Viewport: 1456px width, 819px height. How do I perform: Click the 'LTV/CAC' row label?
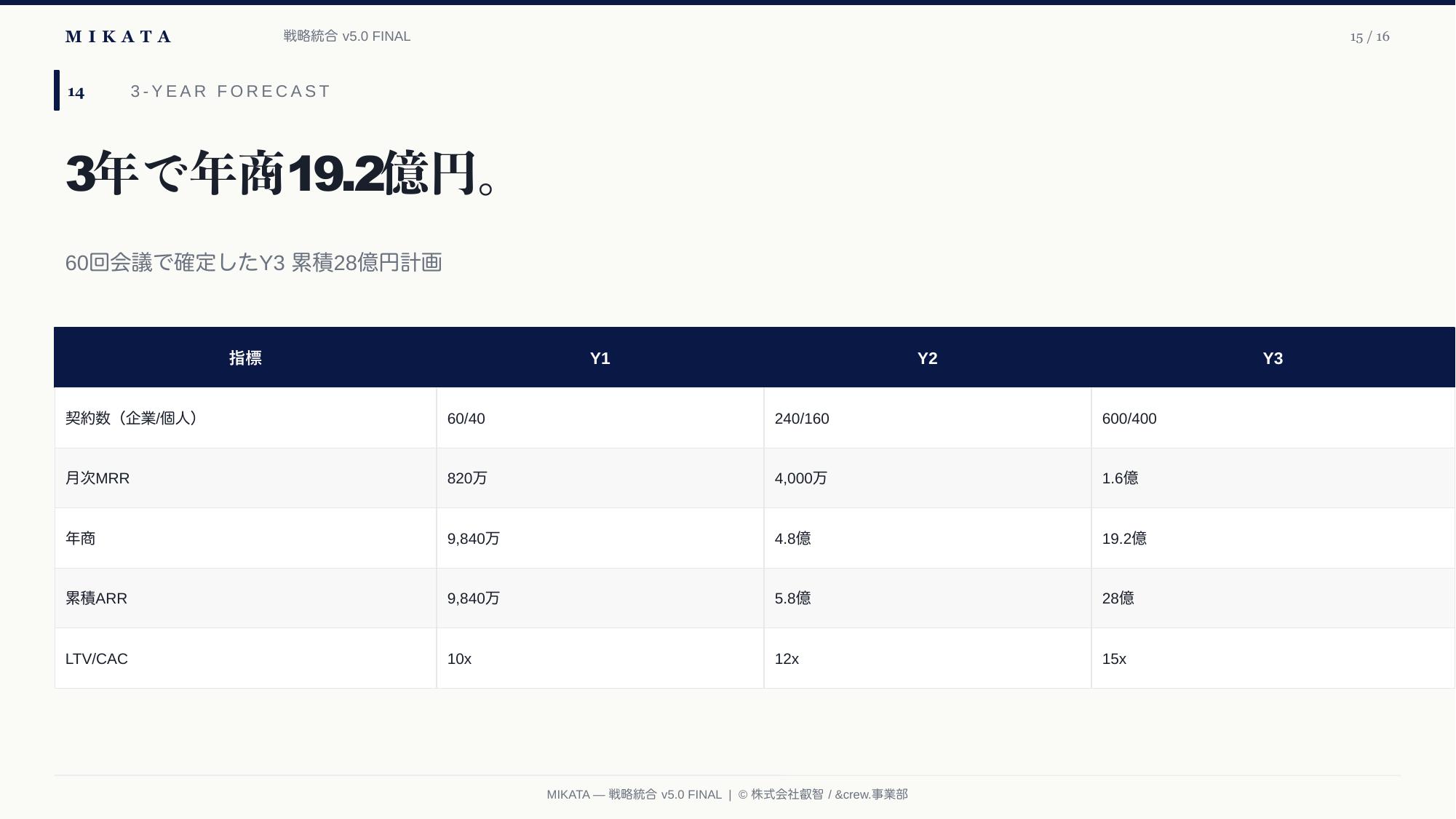tap(245, 658)
